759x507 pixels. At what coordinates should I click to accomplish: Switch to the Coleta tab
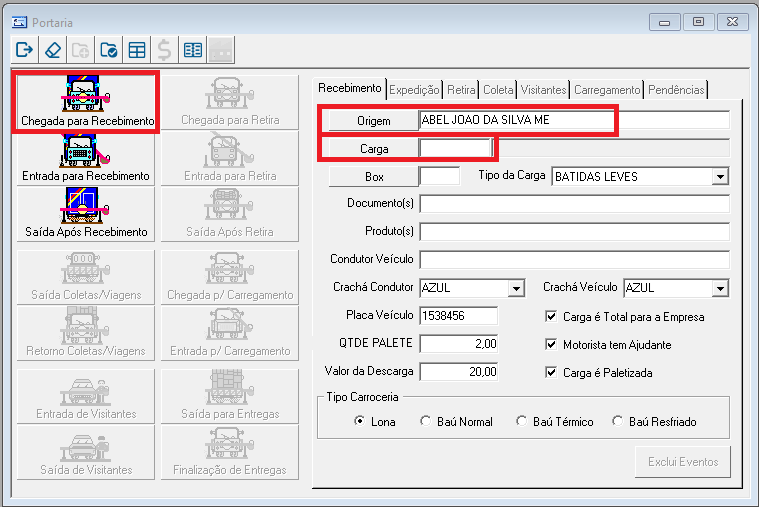click(x=498, y=90)
